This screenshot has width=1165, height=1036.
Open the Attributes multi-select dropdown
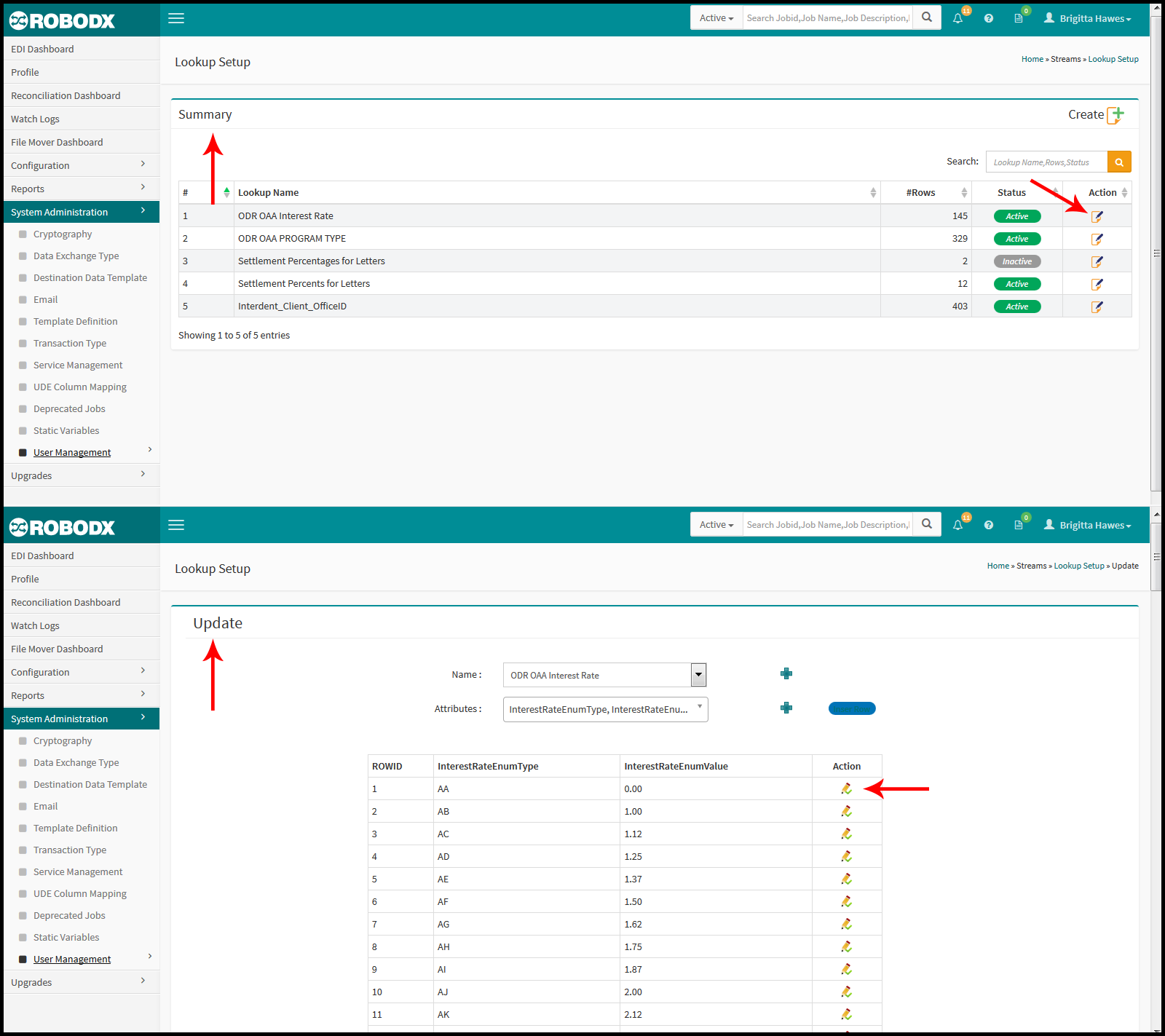pos(605,709)
